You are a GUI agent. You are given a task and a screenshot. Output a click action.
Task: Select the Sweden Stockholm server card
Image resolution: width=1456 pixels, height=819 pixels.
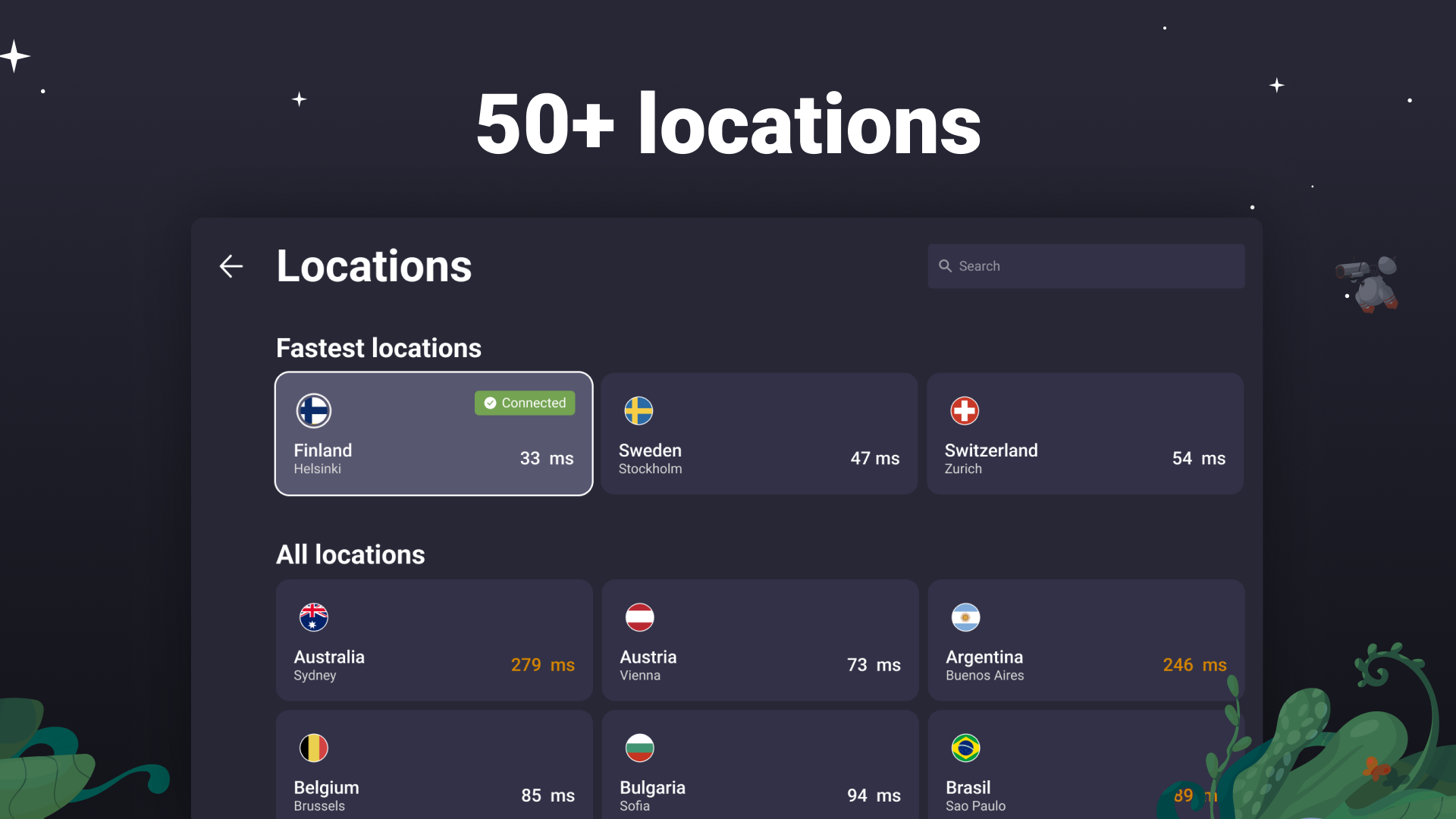click(758, 433)
